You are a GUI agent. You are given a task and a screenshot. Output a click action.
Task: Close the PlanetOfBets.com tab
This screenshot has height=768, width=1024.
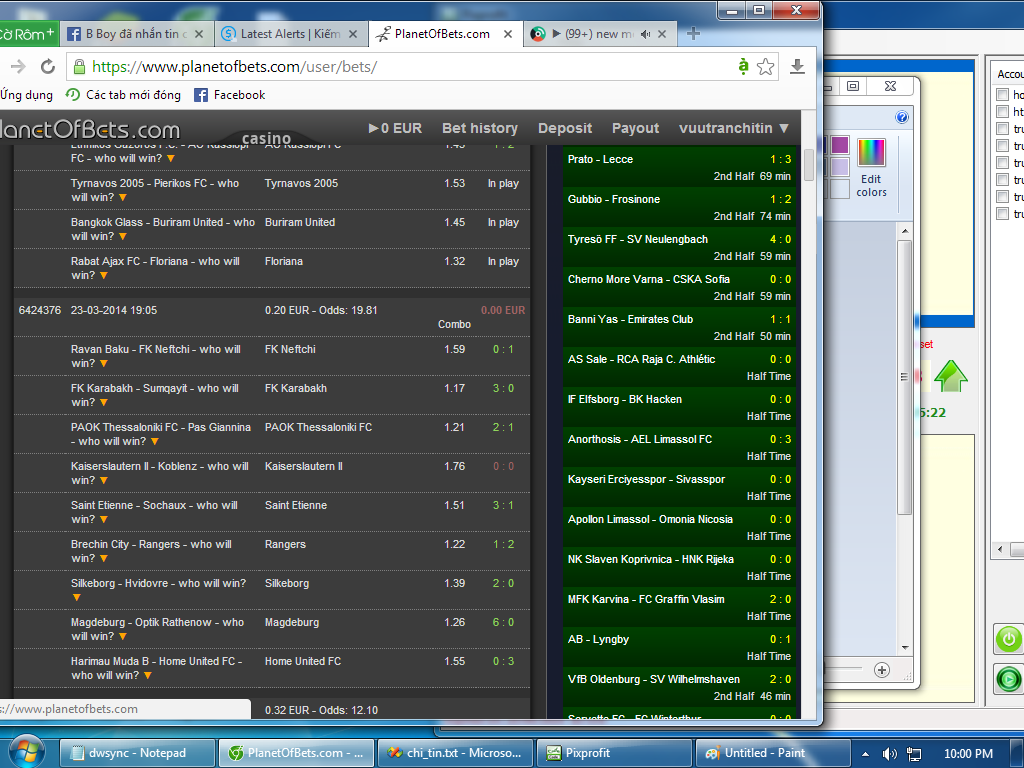tap(507, 34)
